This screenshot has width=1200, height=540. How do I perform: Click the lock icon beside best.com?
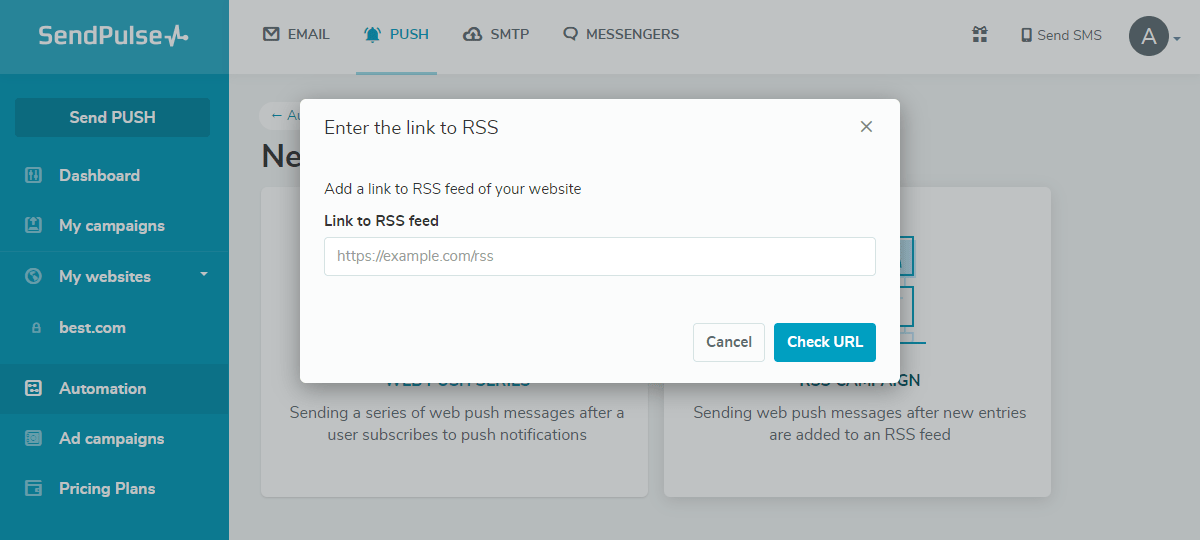(37, 328)
